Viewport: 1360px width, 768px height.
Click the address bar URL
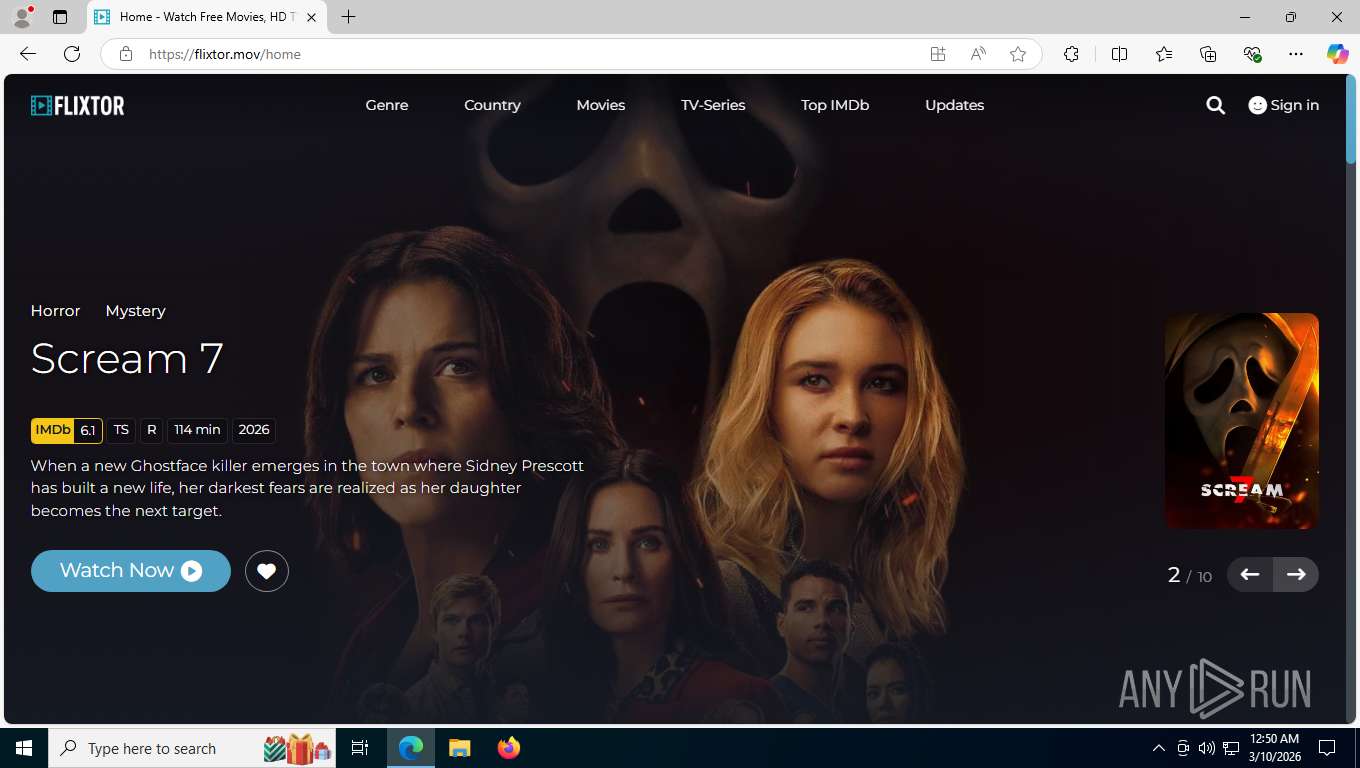tap(225, 54)
